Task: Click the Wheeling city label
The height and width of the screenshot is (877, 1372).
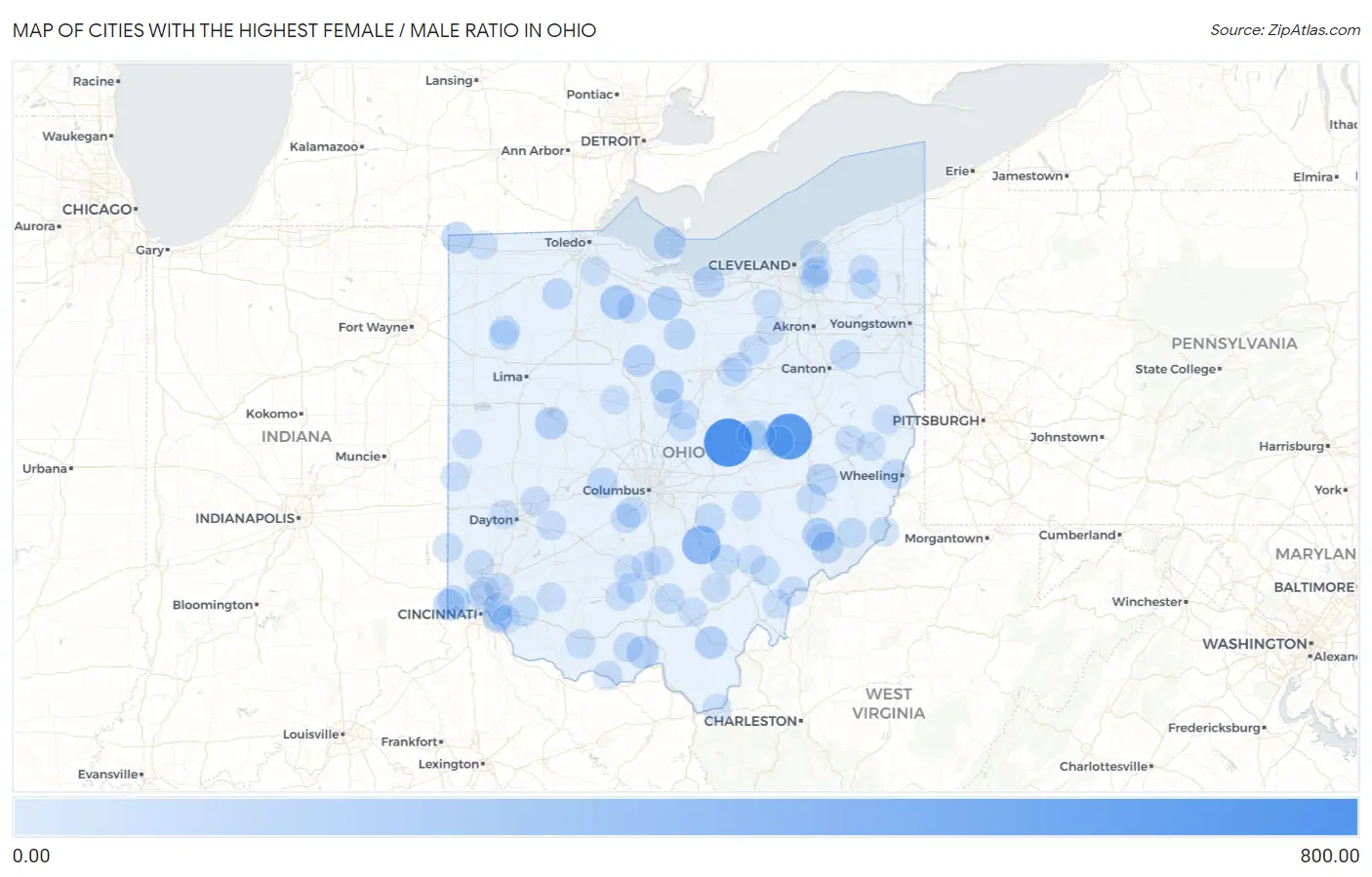Action: click(868, 476)
